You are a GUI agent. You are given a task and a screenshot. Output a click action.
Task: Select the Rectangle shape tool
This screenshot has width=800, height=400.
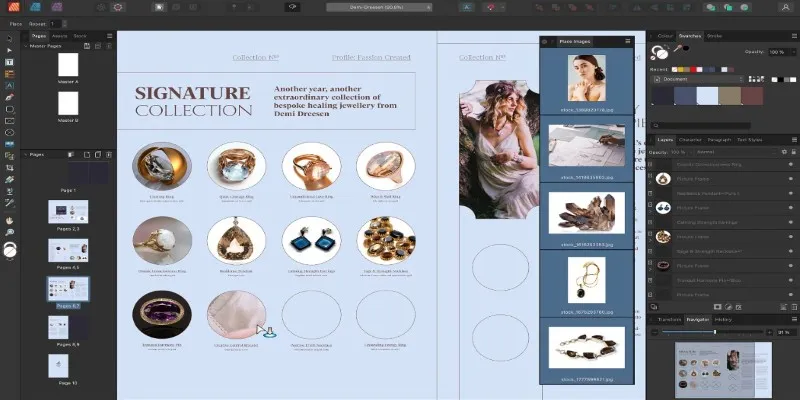tap(9, 109)
